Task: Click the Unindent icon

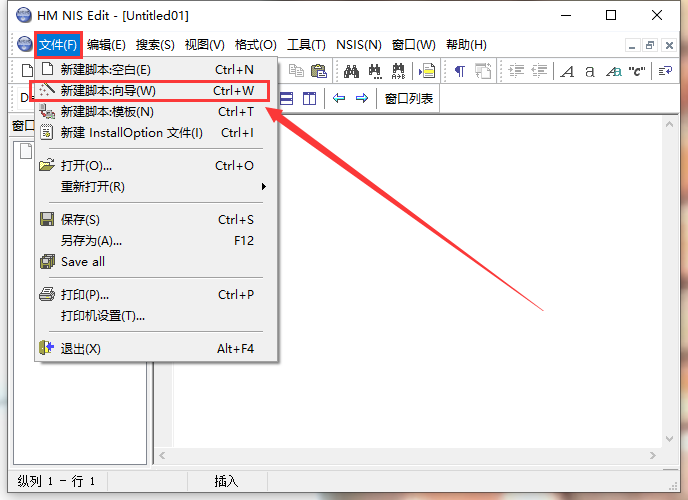Action: coord(539,71)
